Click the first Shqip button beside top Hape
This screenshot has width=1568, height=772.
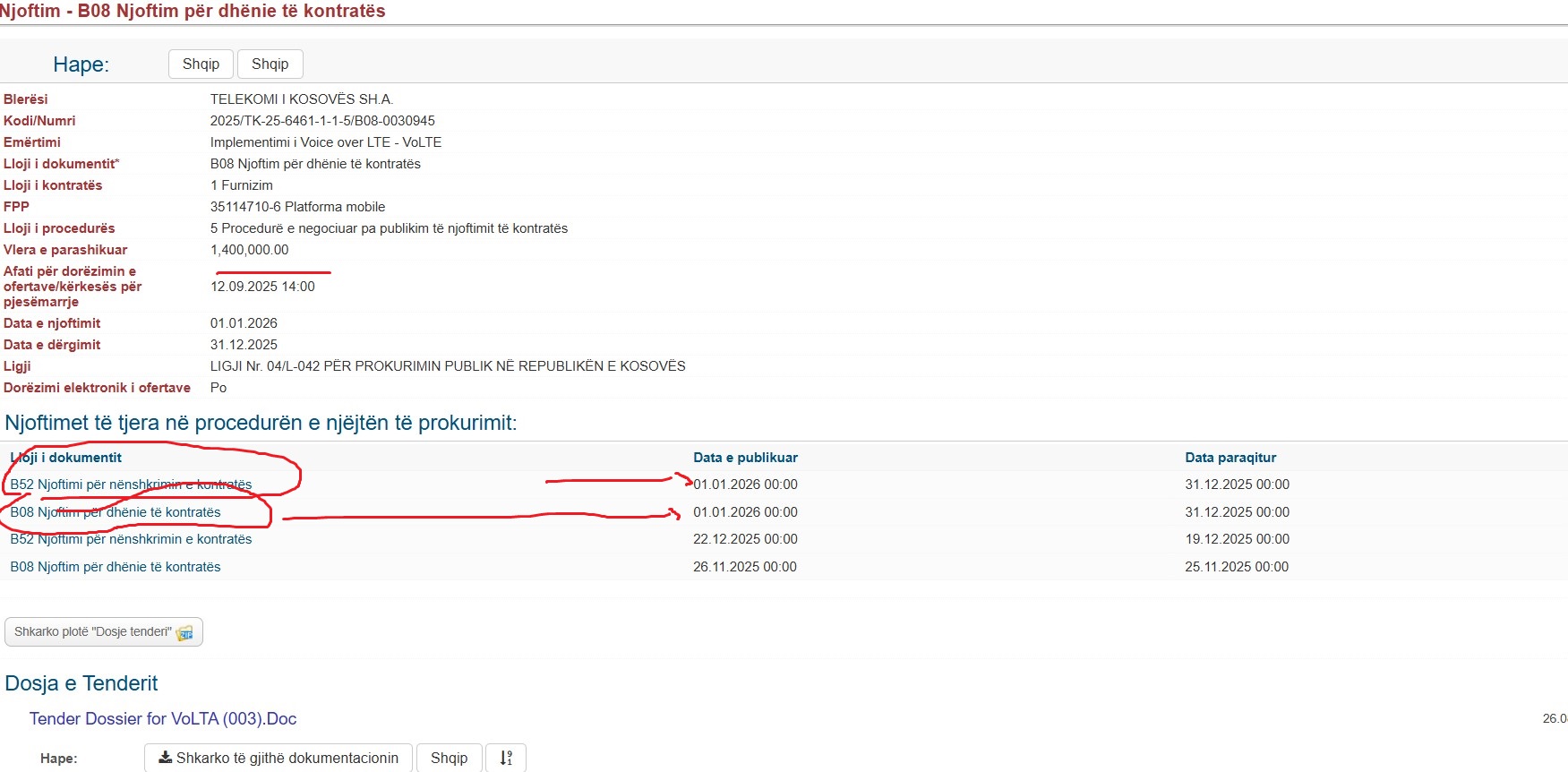click(x=201, y=64)
